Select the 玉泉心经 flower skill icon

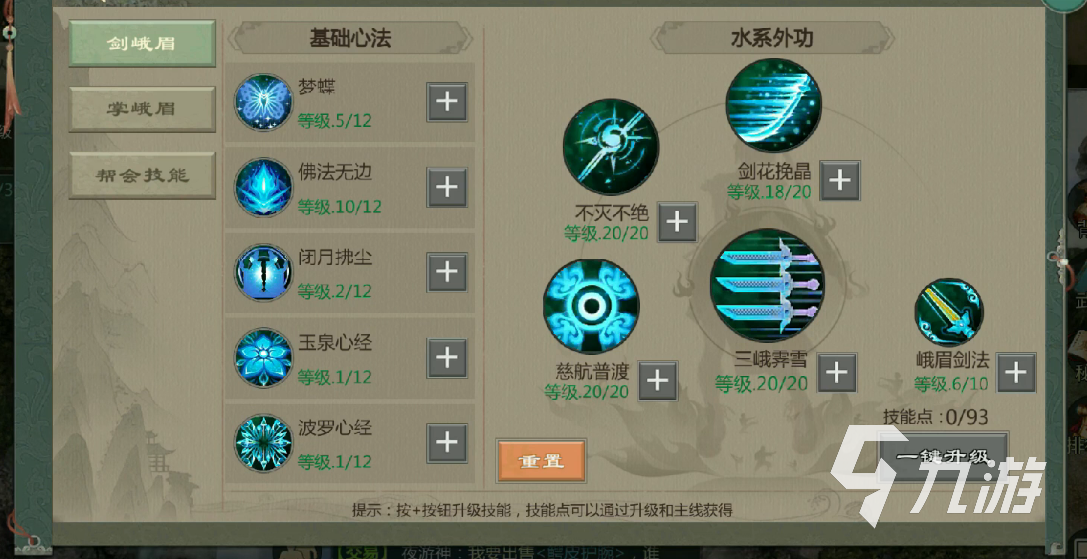tap(263, 358)
